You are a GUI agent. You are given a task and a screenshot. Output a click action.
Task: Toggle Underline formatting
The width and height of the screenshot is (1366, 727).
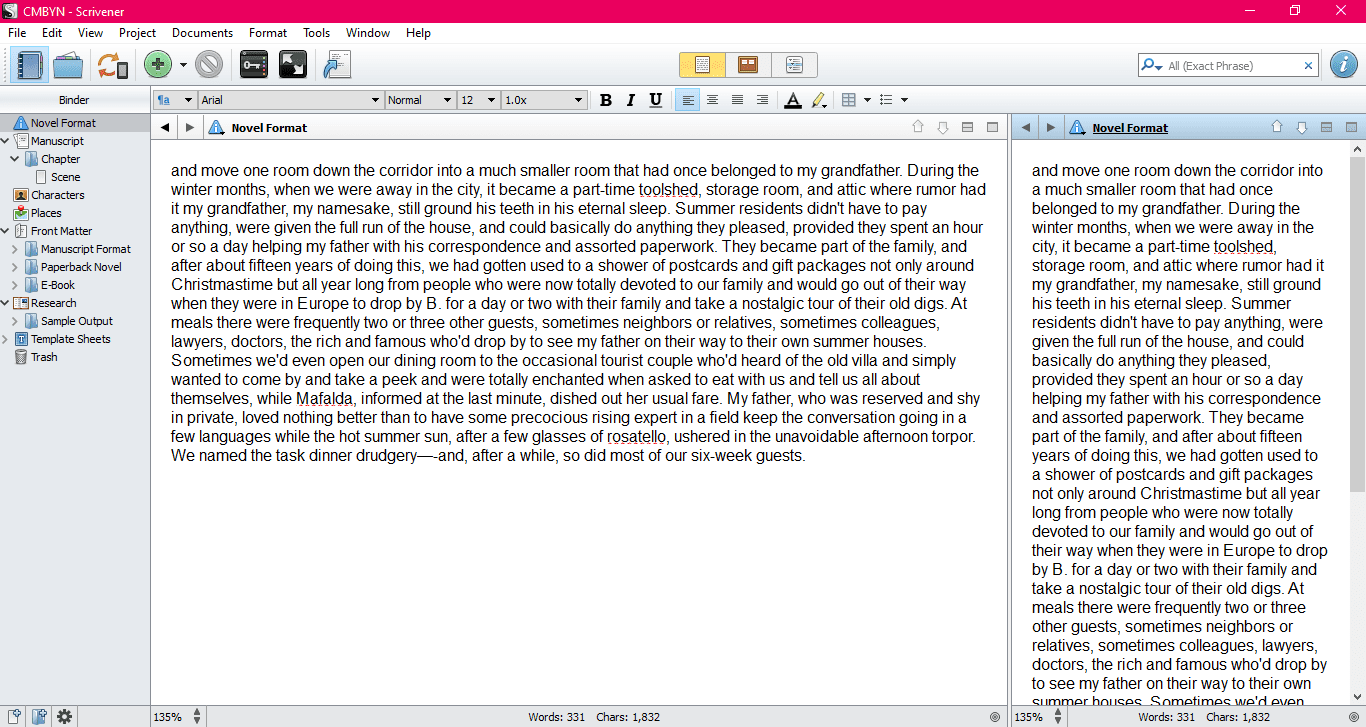point(655,100)
